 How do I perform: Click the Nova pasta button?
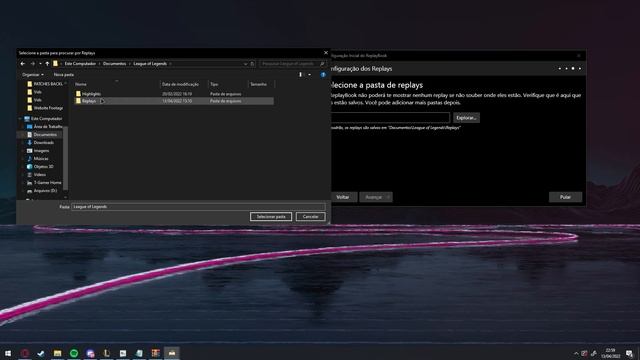pyautogui.click(x=64, y=75)
